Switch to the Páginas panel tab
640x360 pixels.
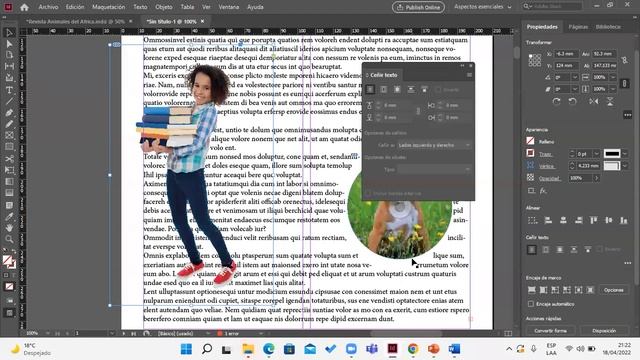coord(578,27)
